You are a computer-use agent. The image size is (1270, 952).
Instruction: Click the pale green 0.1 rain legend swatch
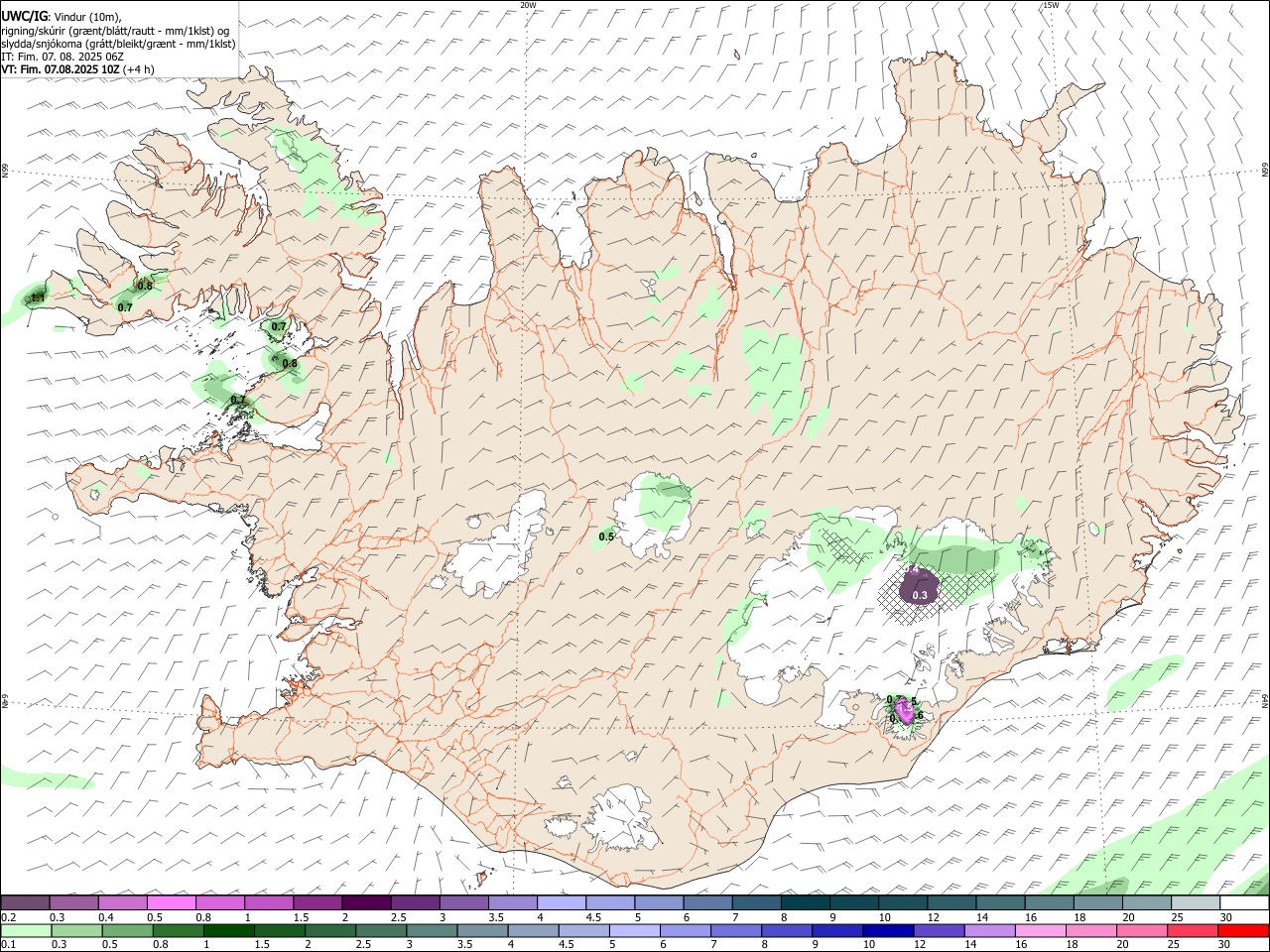pyautogui.click(x=25, y=930)
